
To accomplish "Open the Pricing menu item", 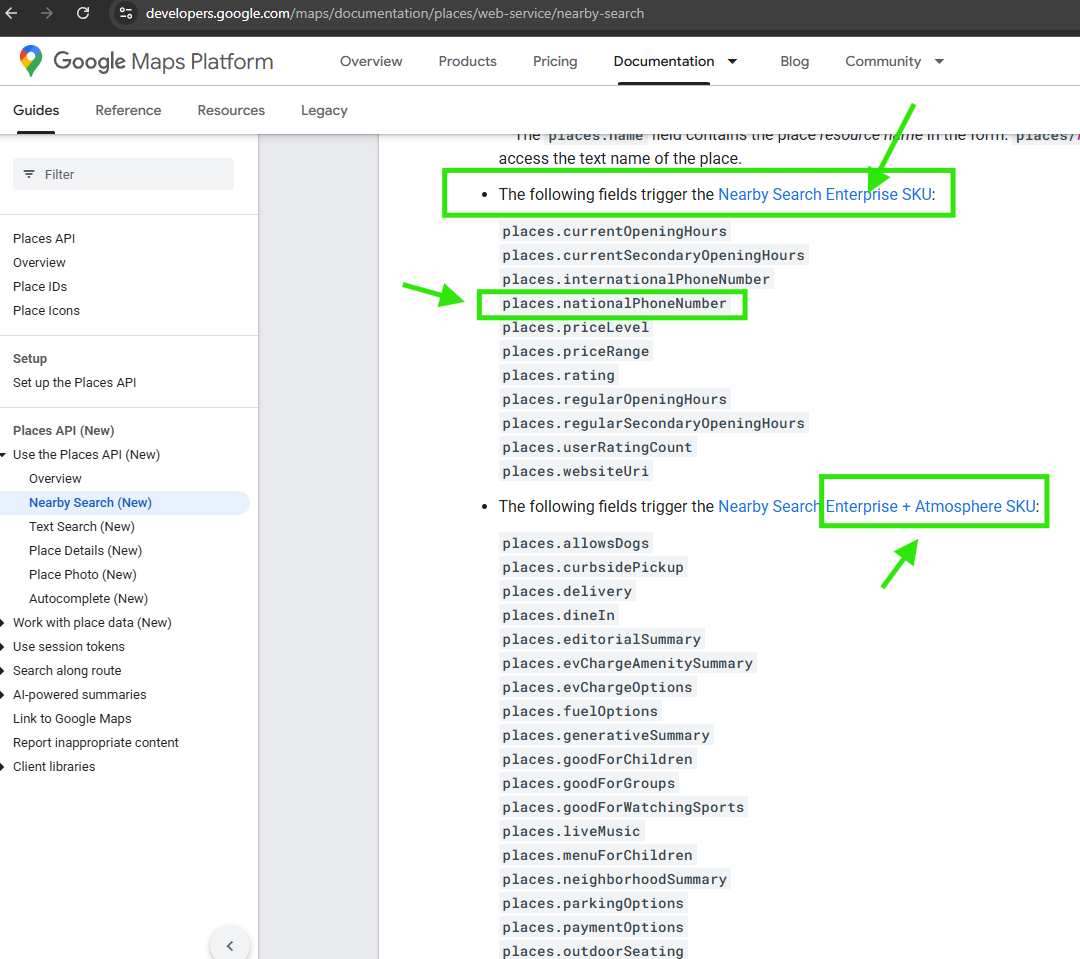I will coord(555,61).
